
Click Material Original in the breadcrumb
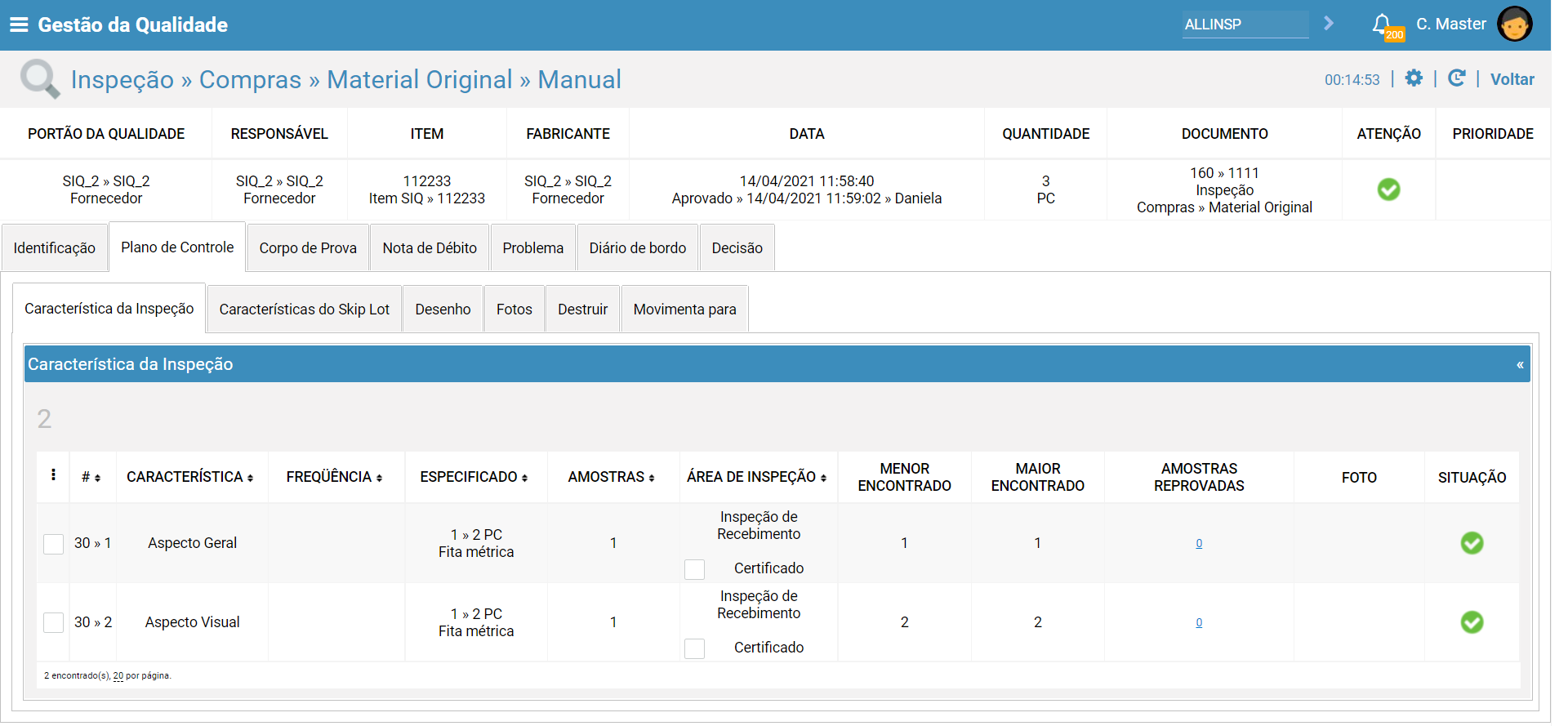point(420,79)
